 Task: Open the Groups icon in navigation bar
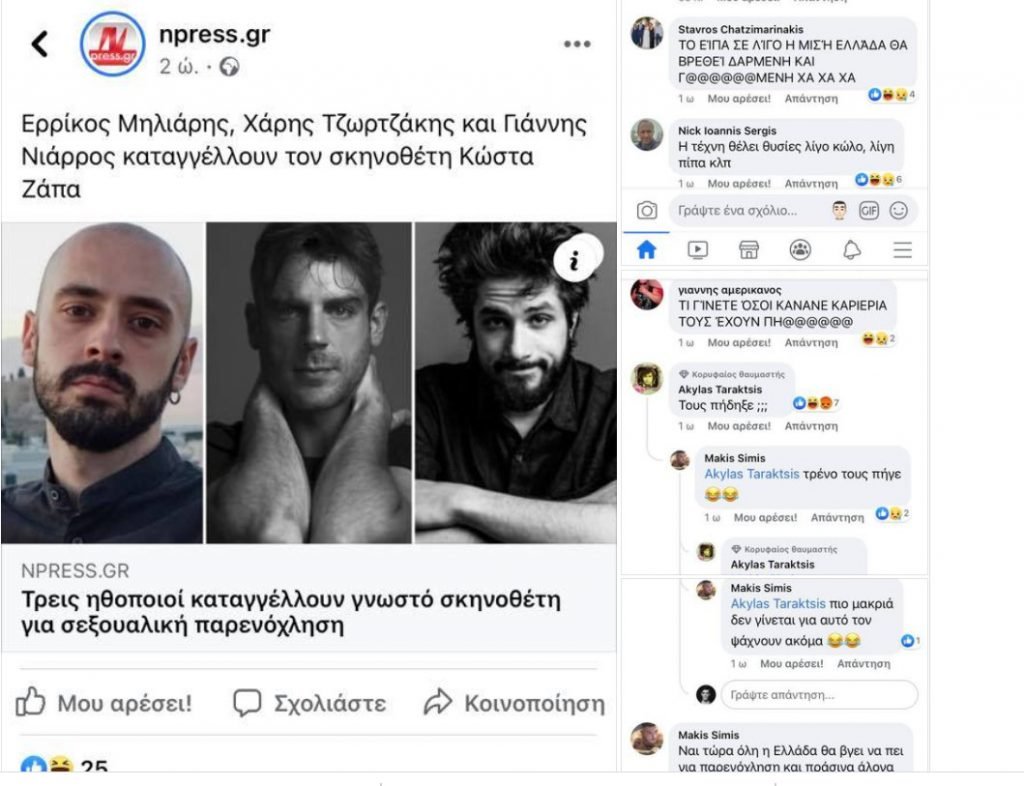point(800,249)
